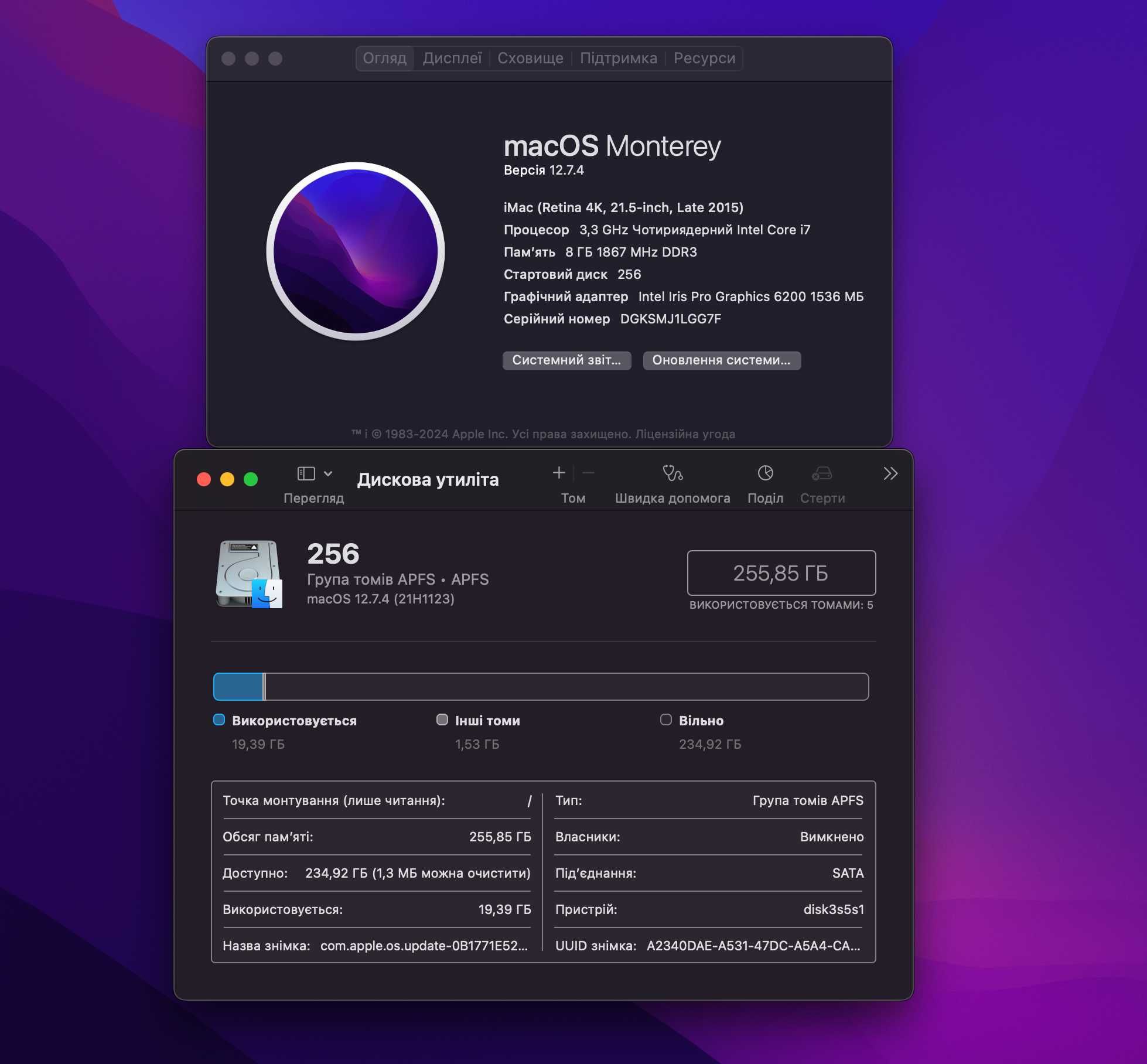Click the macOS Monterey logo image
This screenshot has width=1147, height=1064.
pos(356,251)
